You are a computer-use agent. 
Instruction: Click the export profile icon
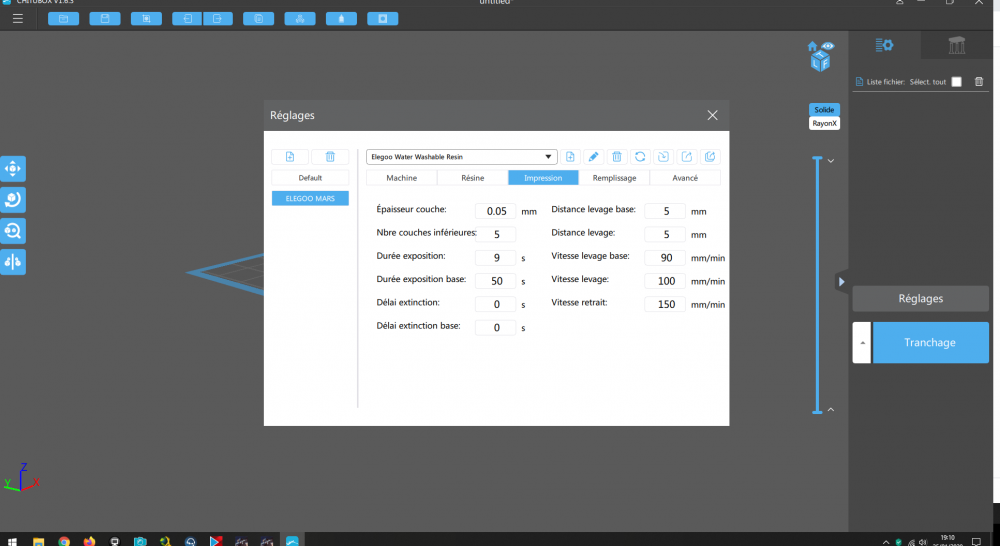[x=687, y=157]
